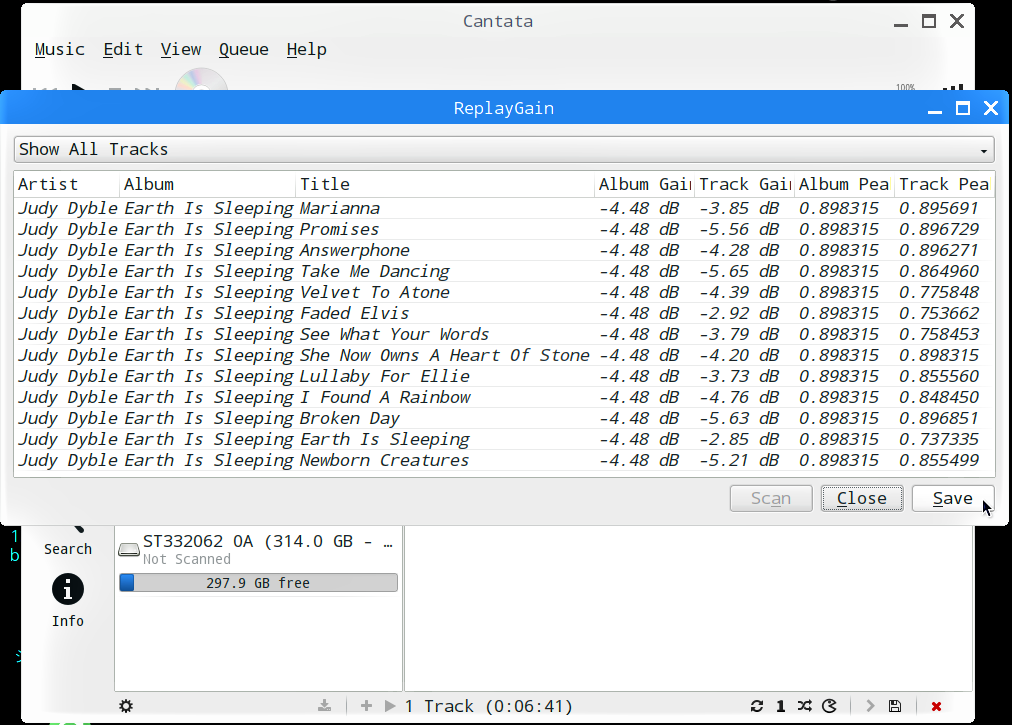Select the Answerphone track title
This screenshot has height=725, width=1012.
coord(354,250)
